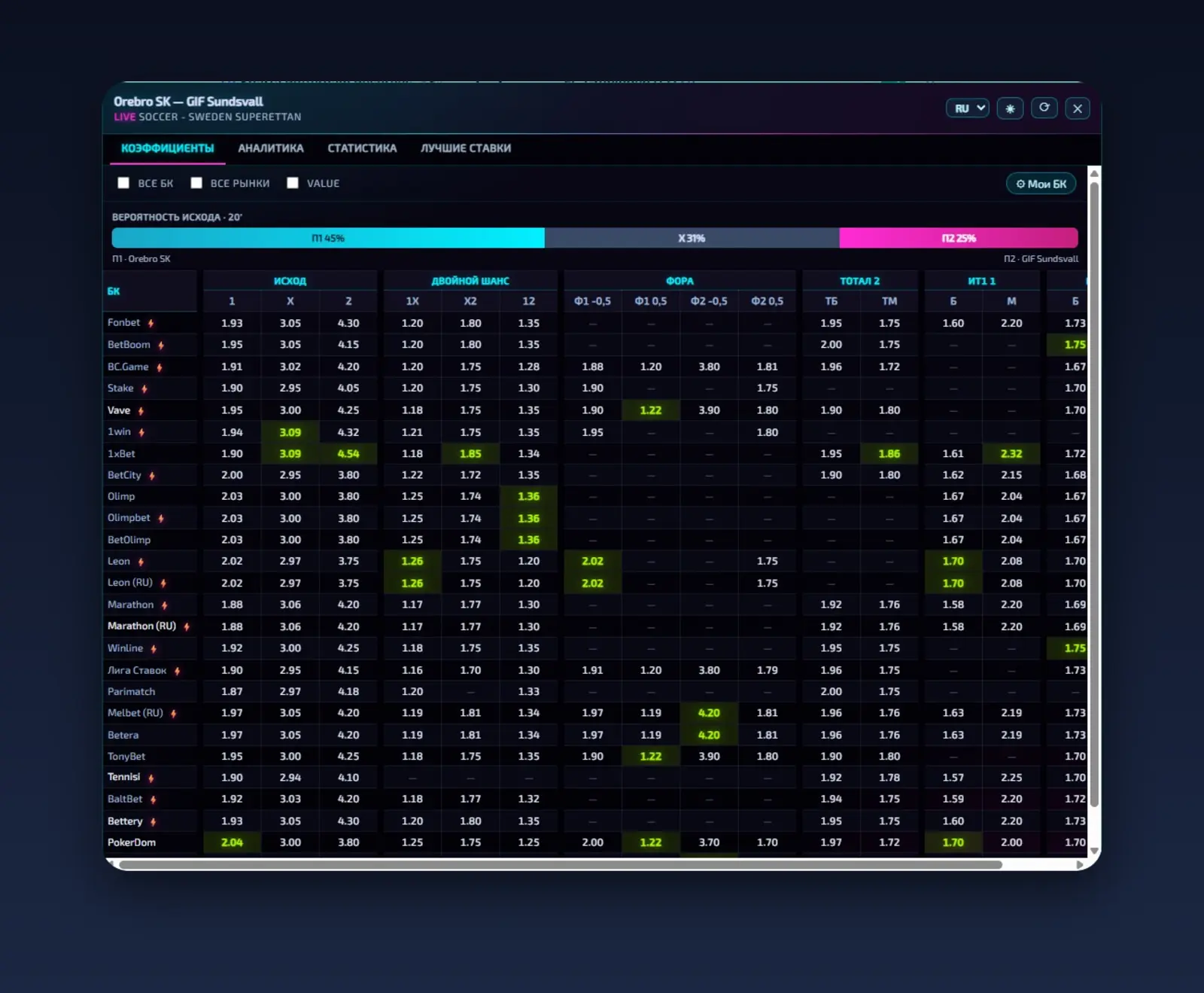Click 1xBet highlighted odds 4.54
1204x993 pixels.
348,454
